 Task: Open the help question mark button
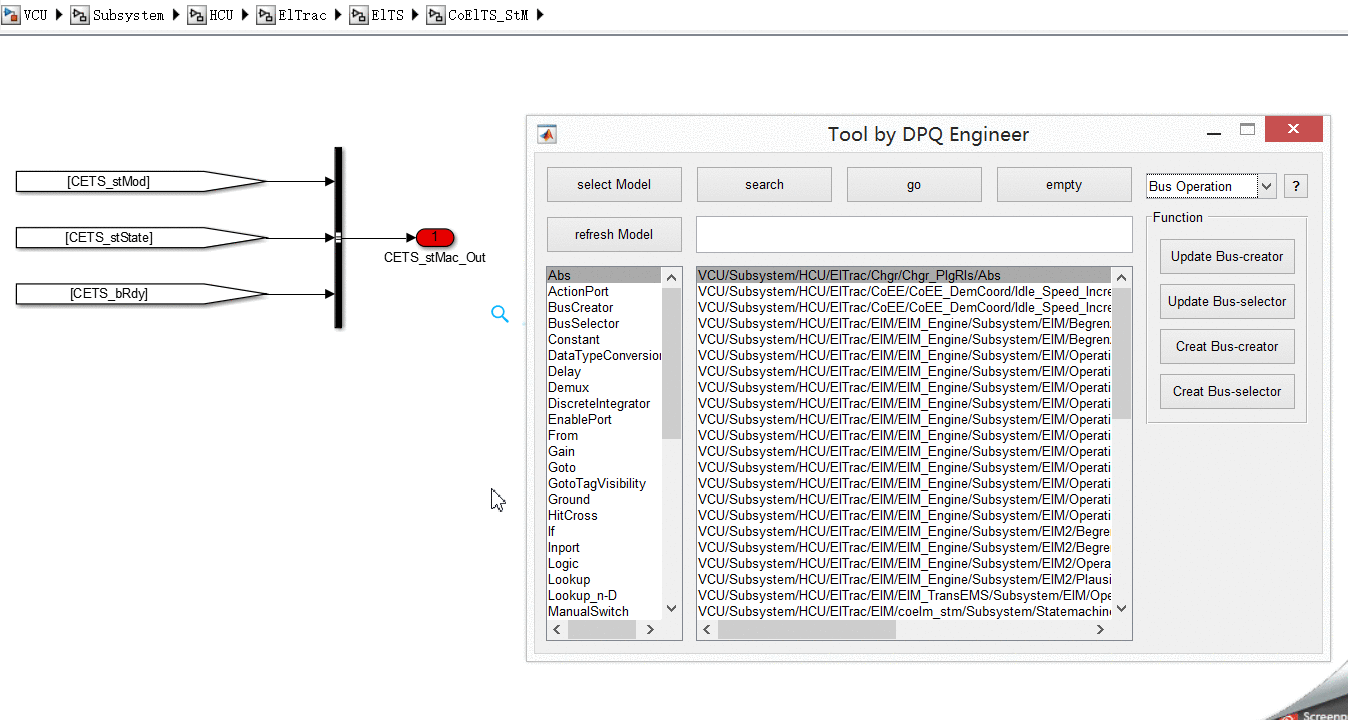coord(1295,186)
